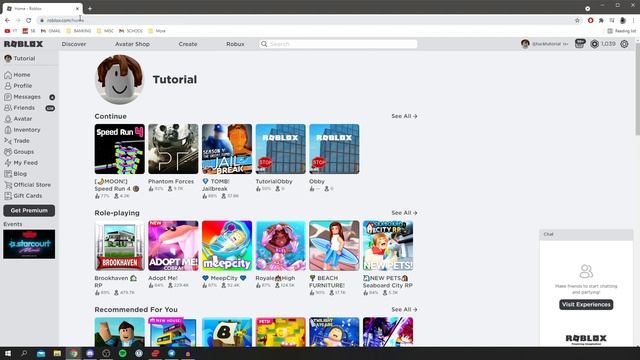Viewport: 640px width, 360px height.
Task: Open Blog from the sidebar
Action: (16, 174)
